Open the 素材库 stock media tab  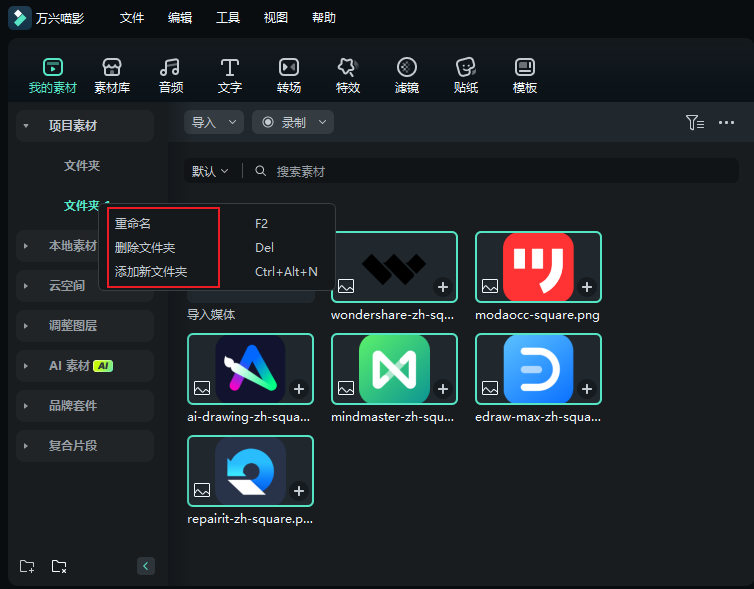pos(112,75)
